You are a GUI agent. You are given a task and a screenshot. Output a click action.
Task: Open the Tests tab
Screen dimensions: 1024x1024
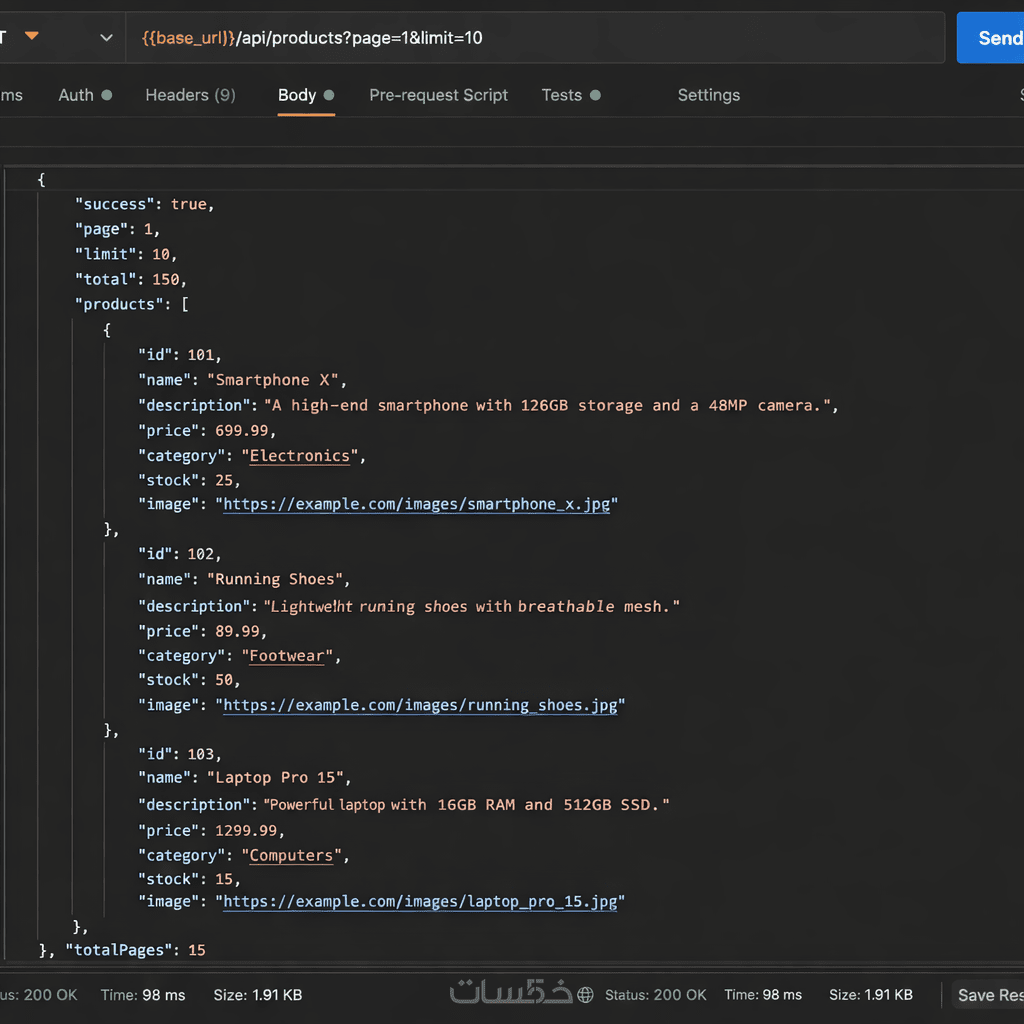coord(562,95)
